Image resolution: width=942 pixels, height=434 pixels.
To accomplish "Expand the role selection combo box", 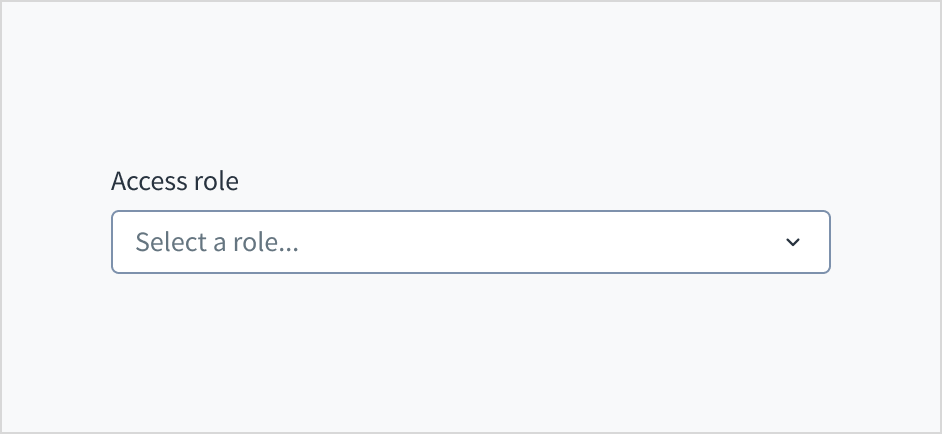I will pos(470,242).
